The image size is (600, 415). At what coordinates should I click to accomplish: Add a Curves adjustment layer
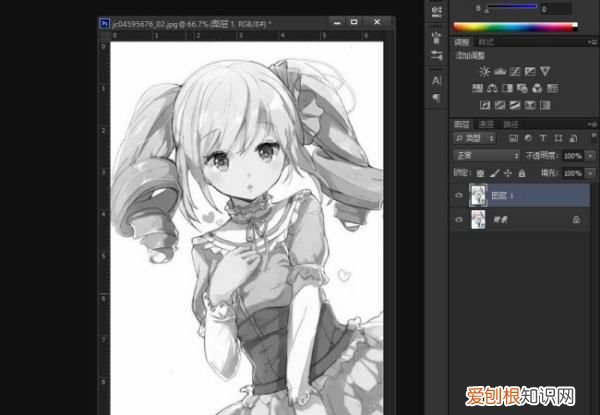pos(516,72)
